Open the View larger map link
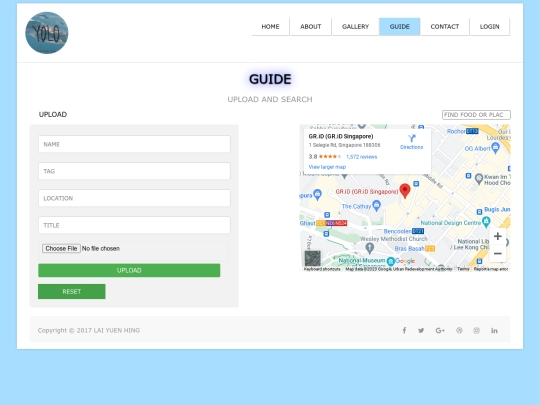The height and width of the screenshot is (405, 540). tap(327, 167)
